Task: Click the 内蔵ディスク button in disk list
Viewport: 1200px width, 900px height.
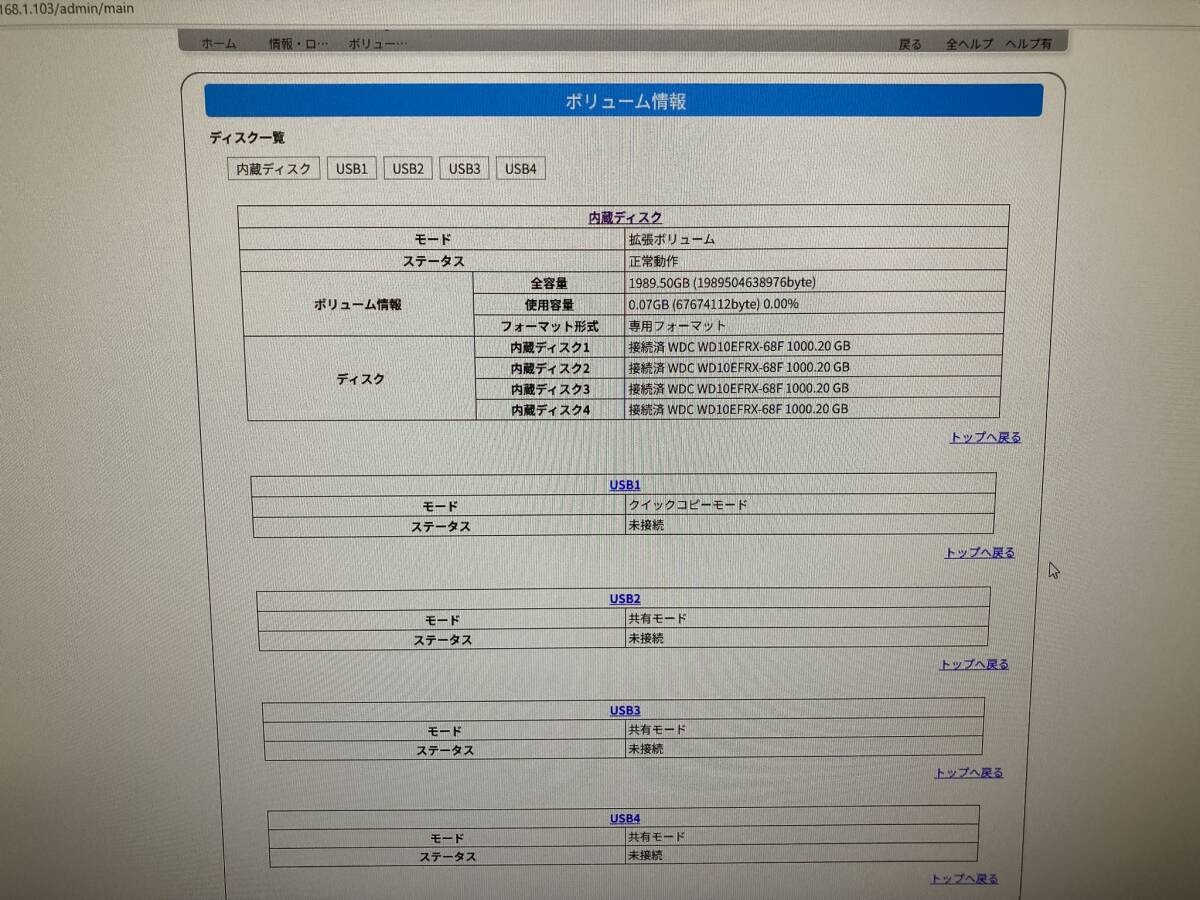Action: tap(274, 169)
